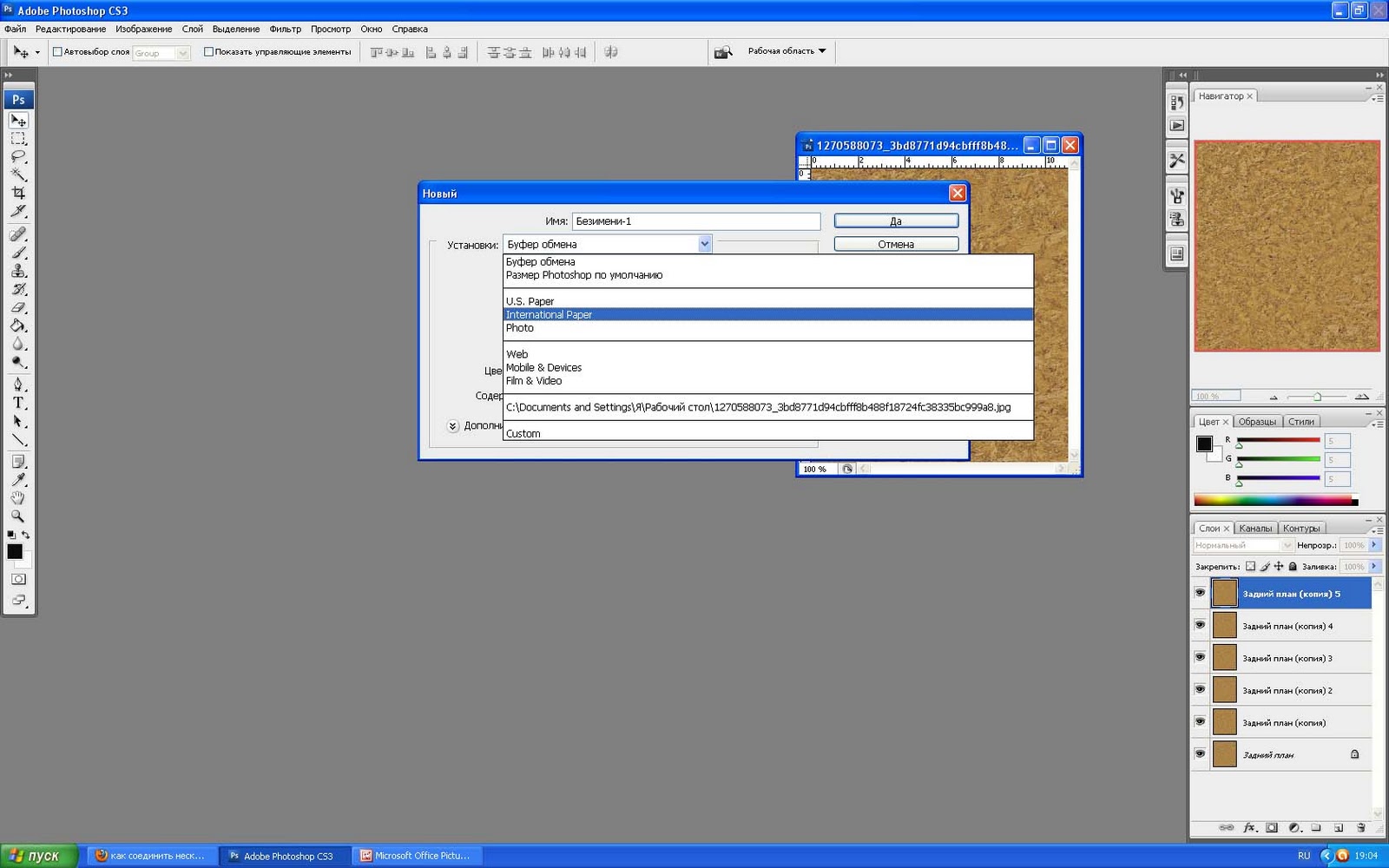Select the Crop tool
The height and width of the screenshot is (868, 1389).
[18, 194]
